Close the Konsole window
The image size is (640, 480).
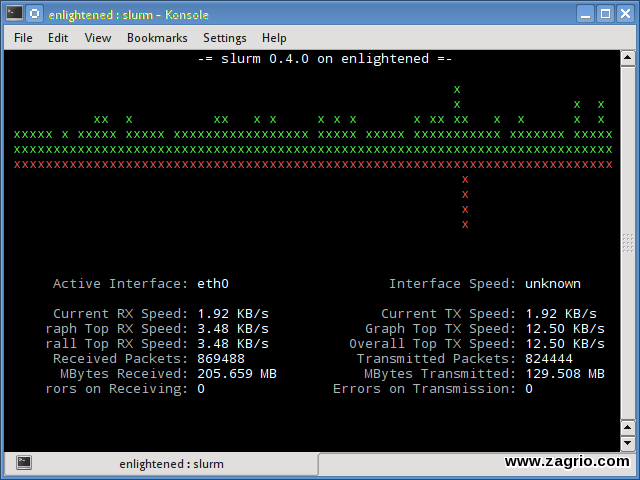coord(625,14)
